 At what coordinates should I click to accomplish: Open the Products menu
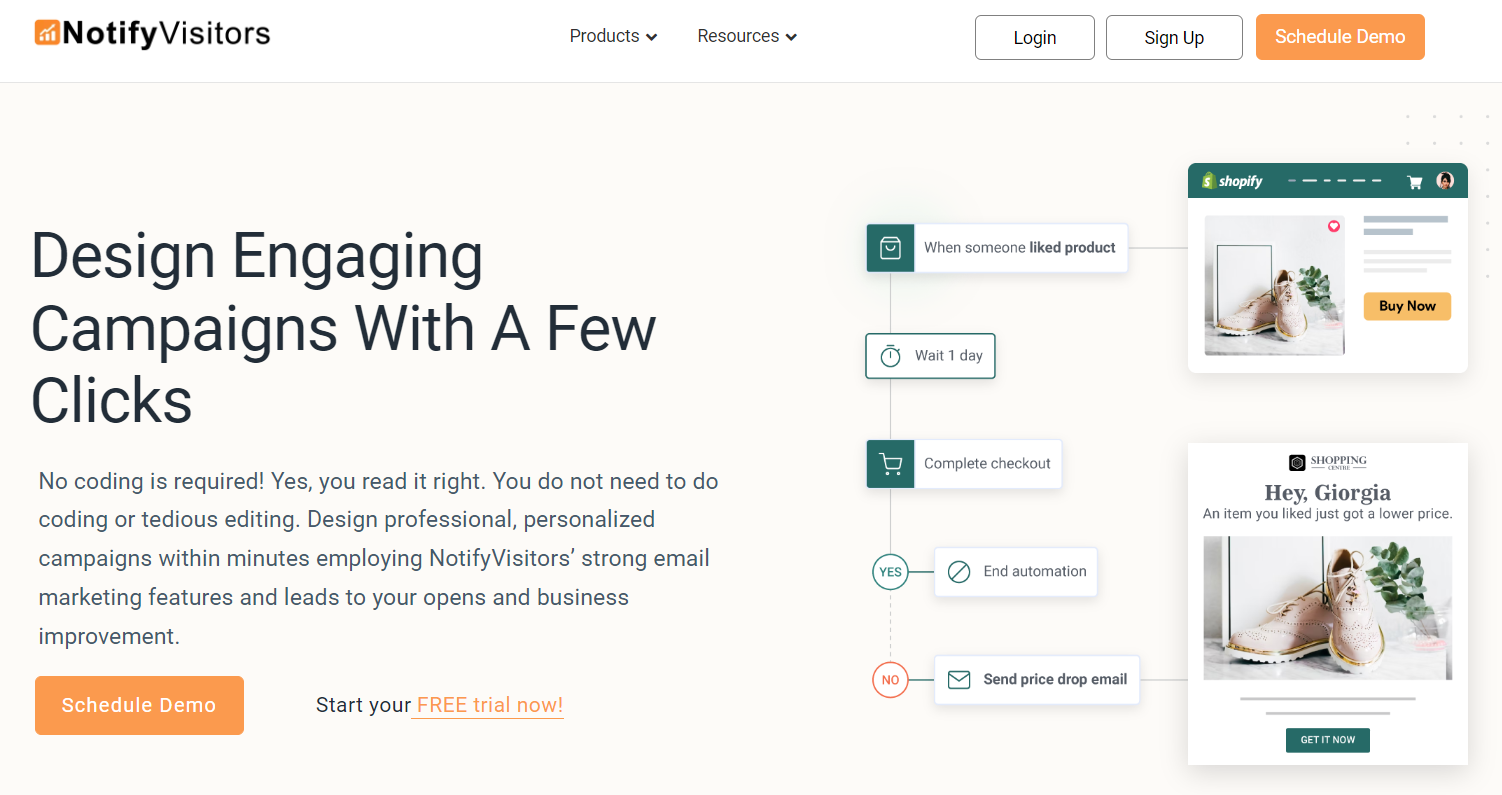pos(613,36)
